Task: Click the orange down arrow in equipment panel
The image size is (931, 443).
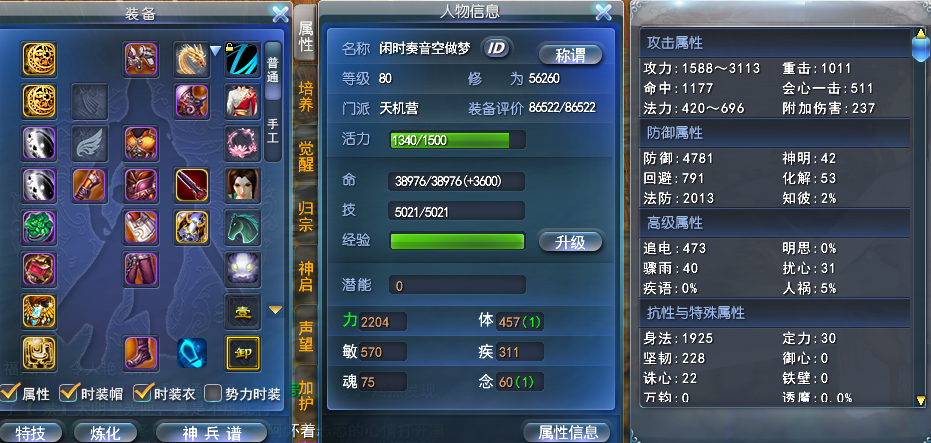Action: point(275,310)
